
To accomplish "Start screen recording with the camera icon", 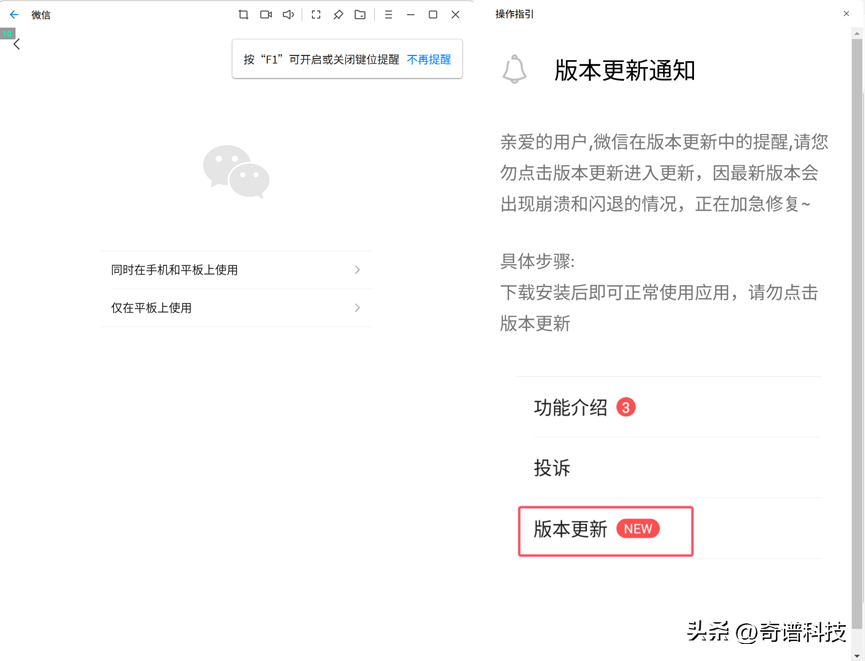I will tap(266, 15).
